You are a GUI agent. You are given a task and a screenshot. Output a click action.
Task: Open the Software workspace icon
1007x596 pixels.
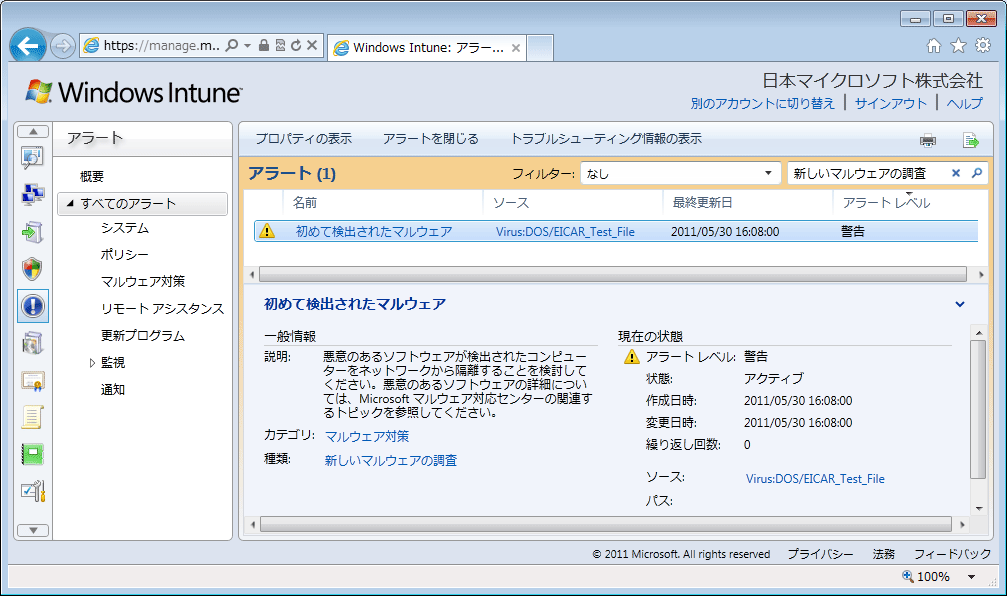tap(32, 343)
